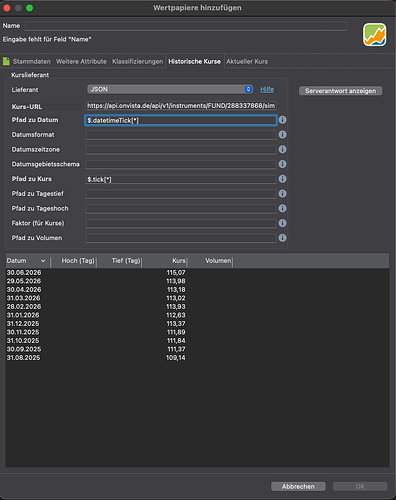Screen dimensions: 396x500
Task: Click the Kurs column header
Action: 165,261
